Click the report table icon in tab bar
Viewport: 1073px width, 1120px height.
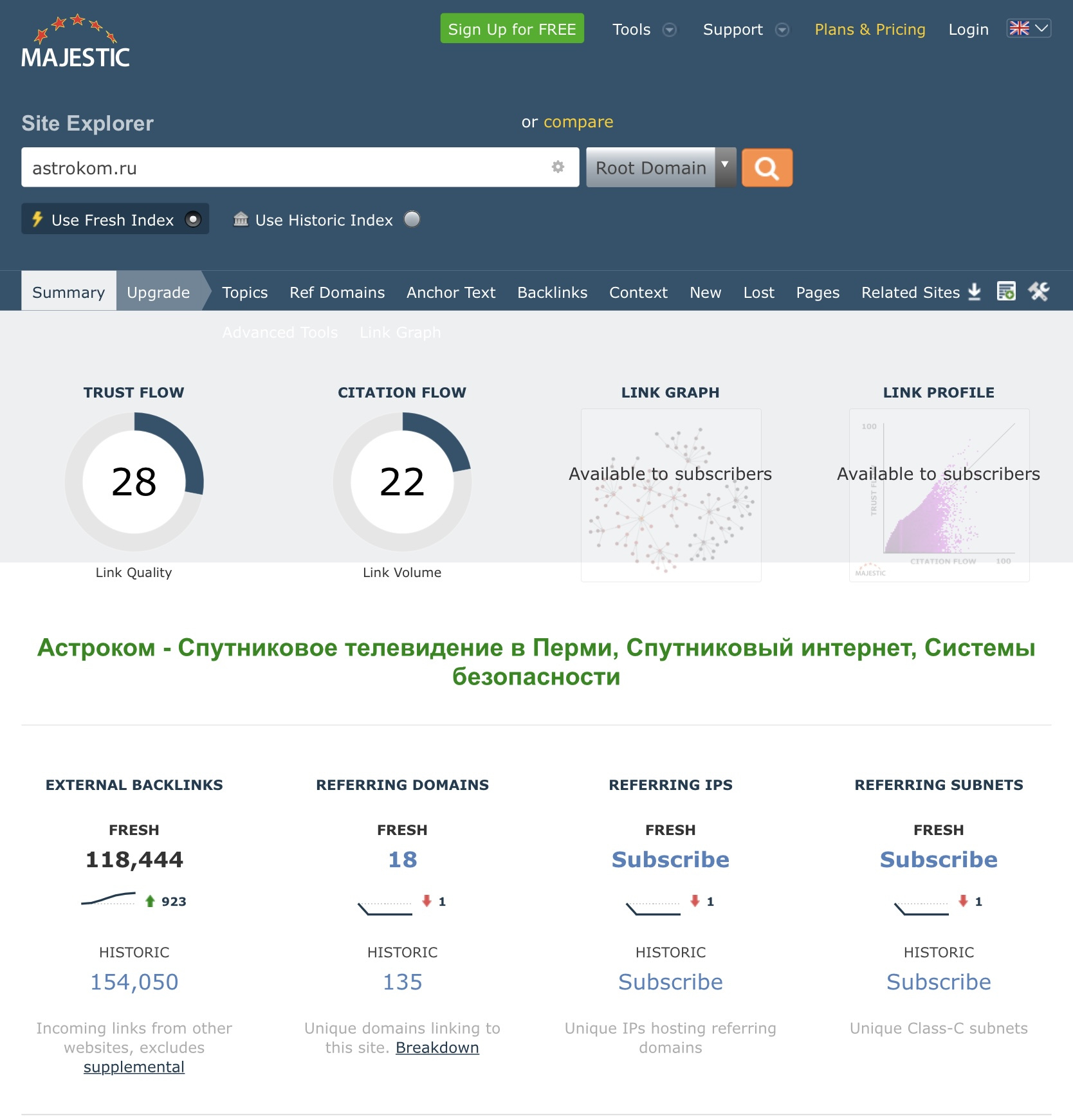[x=1006, y=291]
